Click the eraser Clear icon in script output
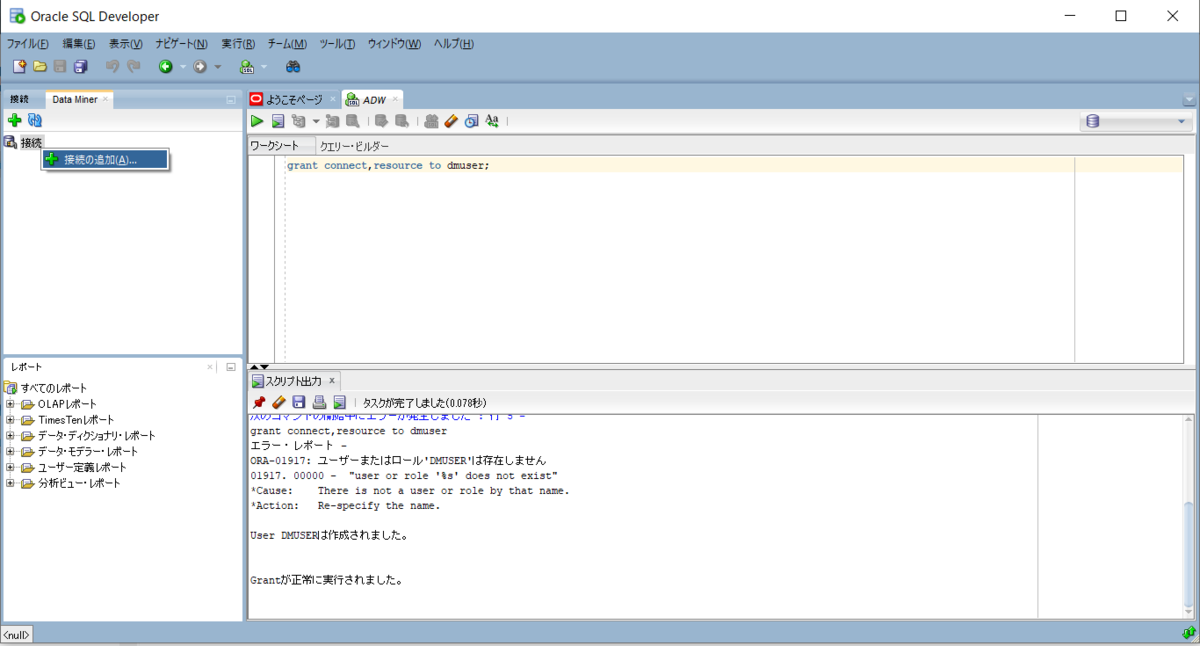Screen dimensions: 1200x646 click(279, 402)
